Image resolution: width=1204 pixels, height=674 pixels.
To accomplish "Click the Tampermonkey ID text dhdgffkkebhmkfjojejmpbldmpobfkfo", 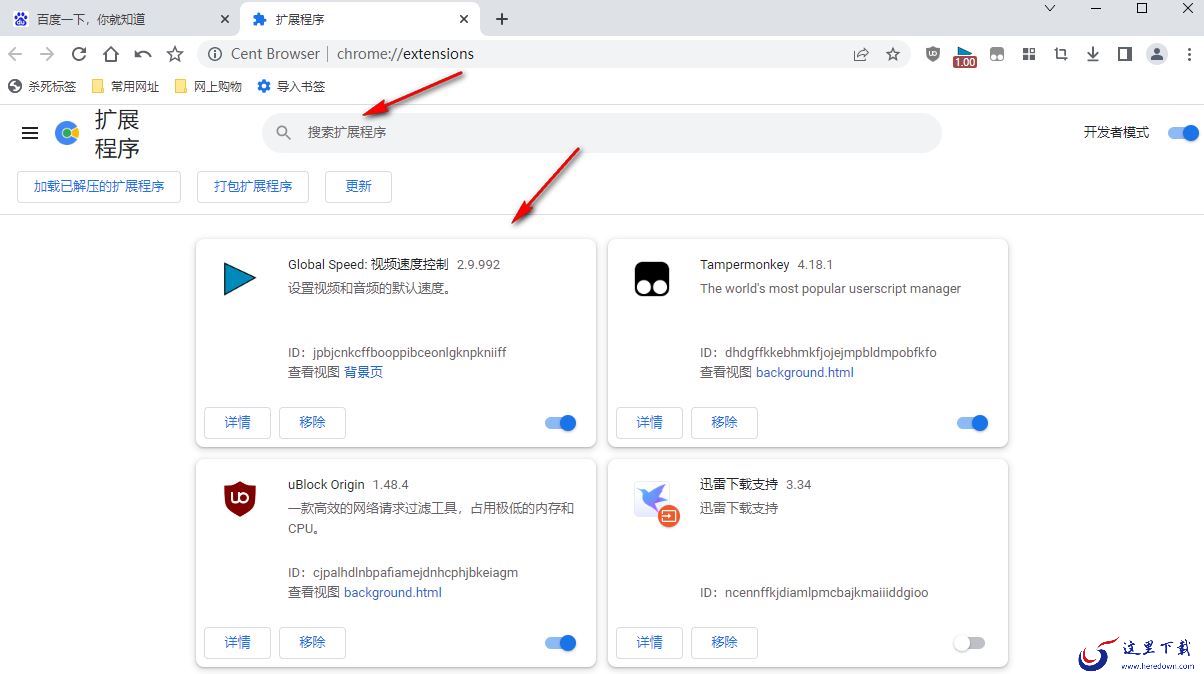I will pos(831,352).
